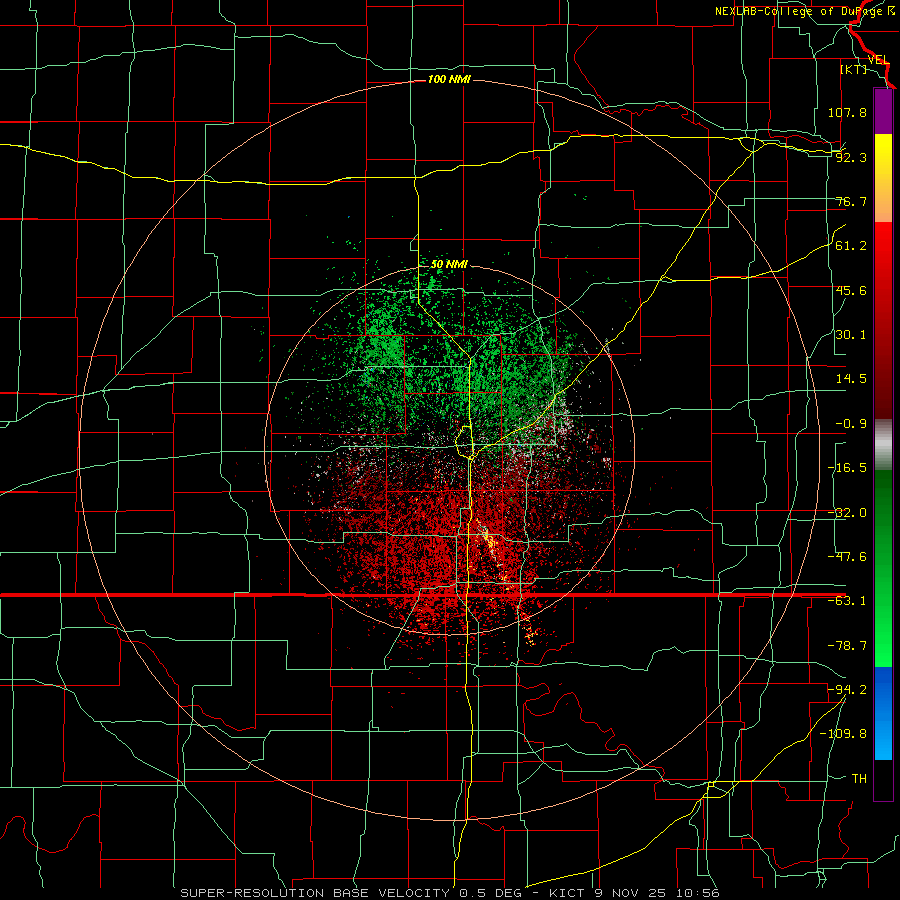Pick the blue segment of the color bar
The width and height of the screenshot is (900, 900).
click(x=883, y=713)
